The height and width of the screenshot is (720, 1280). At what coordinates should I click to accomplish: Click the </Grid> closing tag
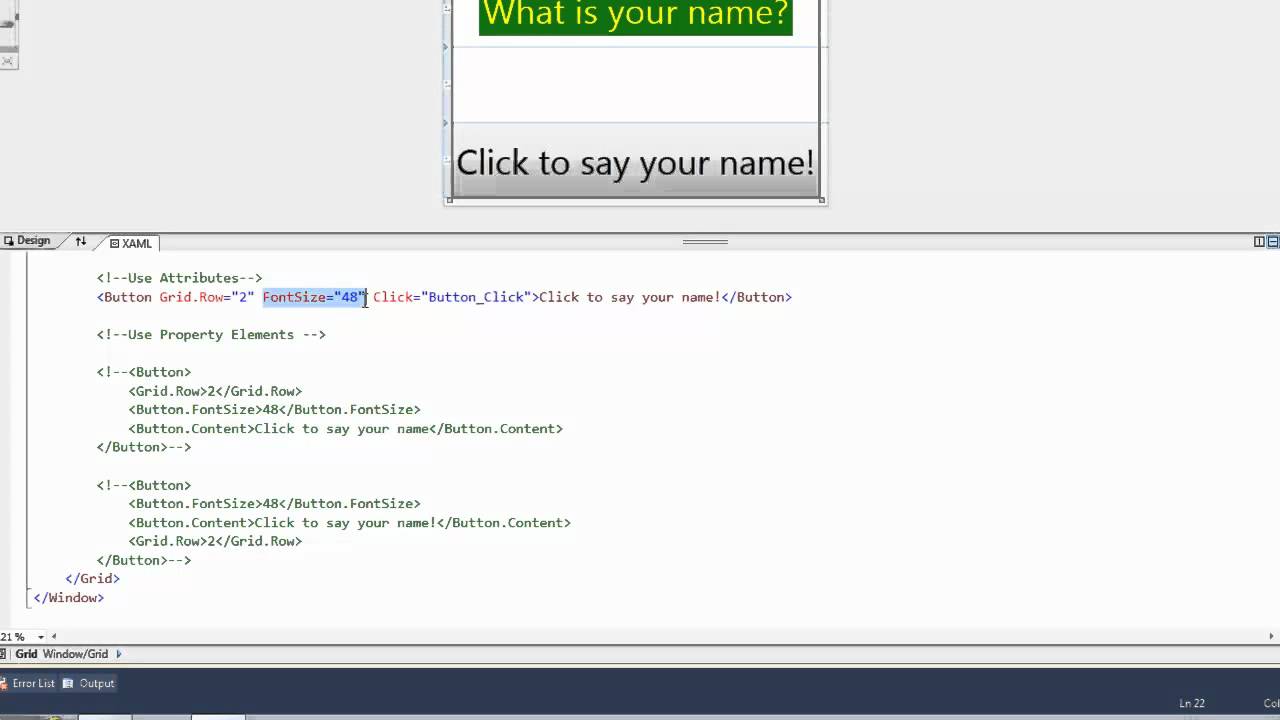[92, 579]
